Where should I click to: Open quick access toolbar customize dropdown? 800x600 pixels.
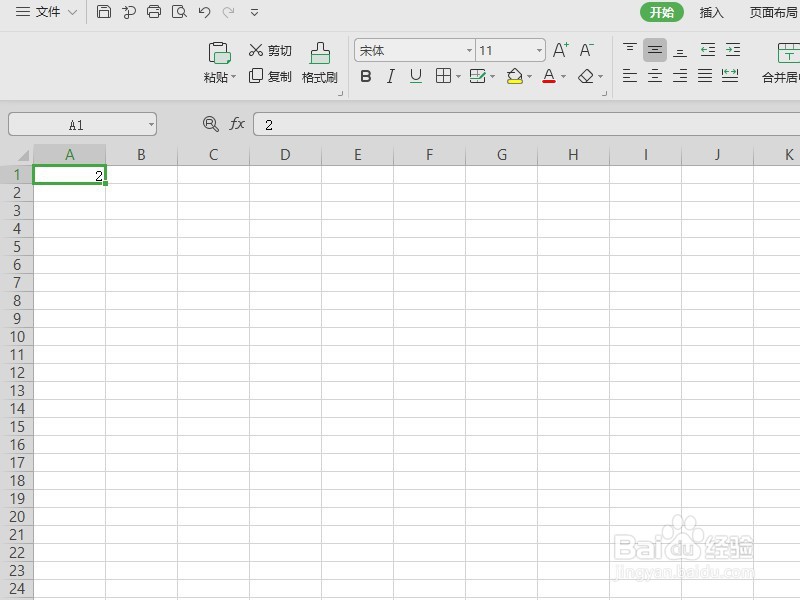click(x=254, y=12)
